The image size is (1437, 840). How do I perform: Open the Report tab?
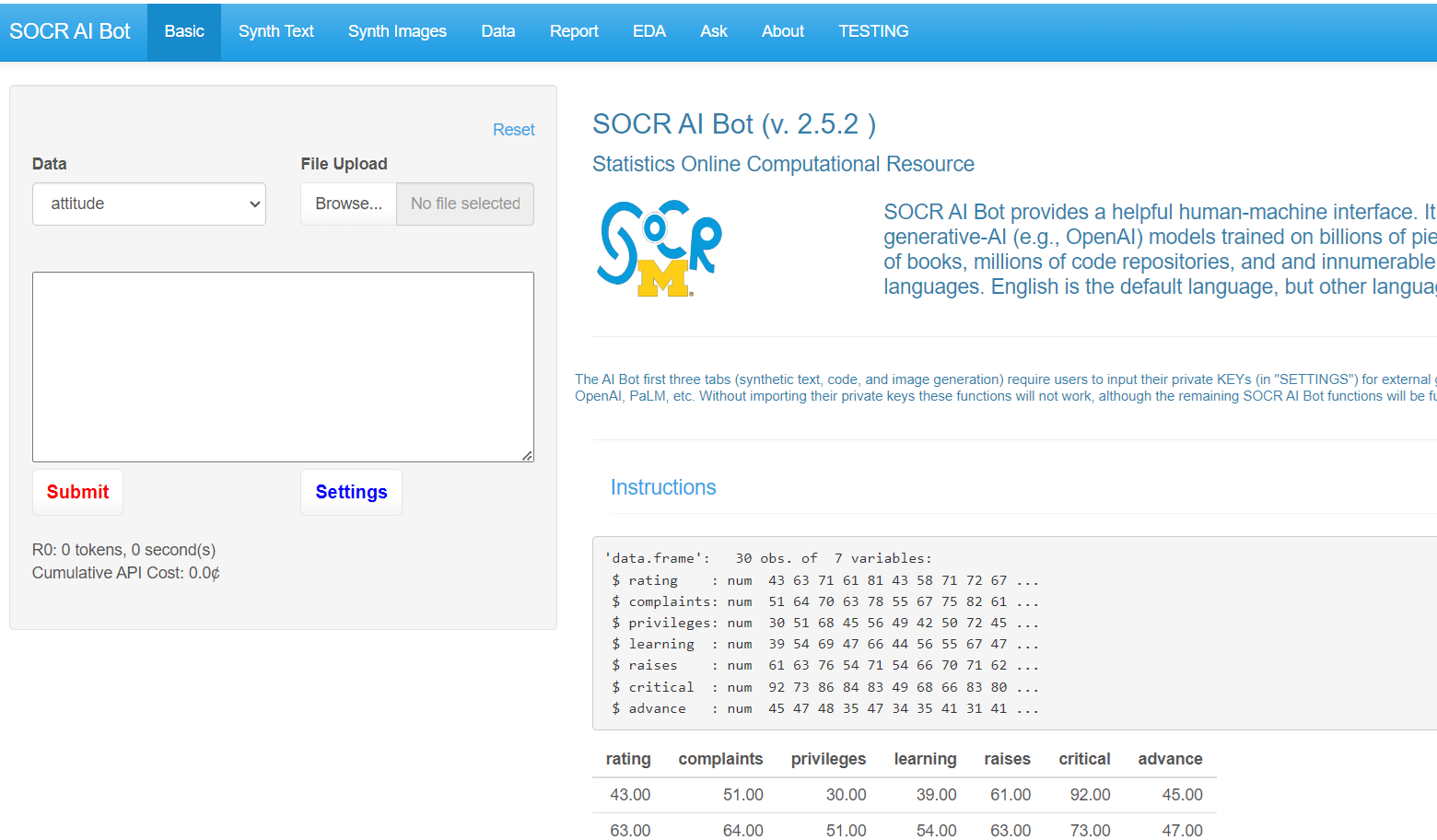click(x=573, y=30)
